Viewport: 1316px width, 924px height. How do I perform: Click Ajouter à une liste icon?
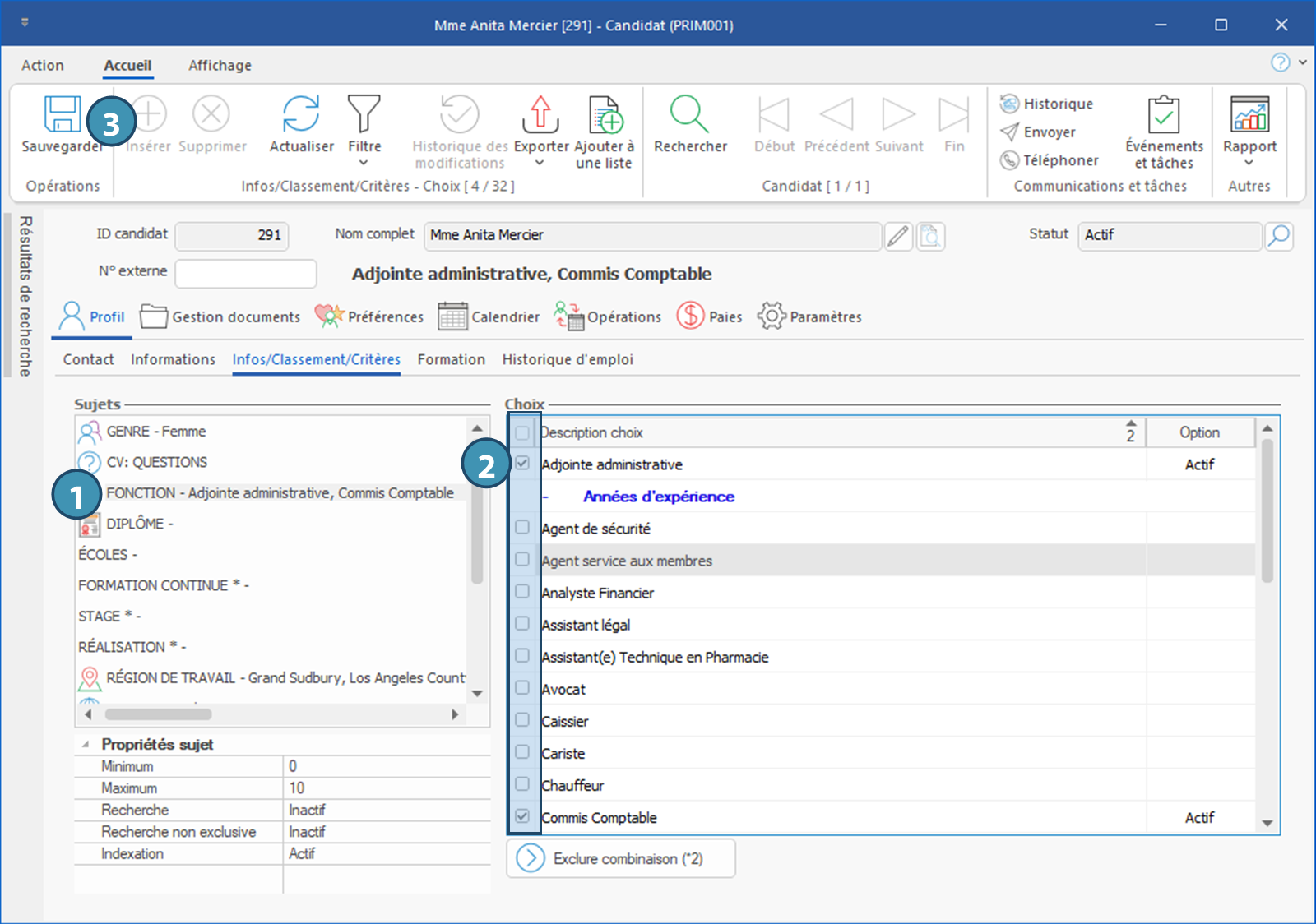click(605, 114)
